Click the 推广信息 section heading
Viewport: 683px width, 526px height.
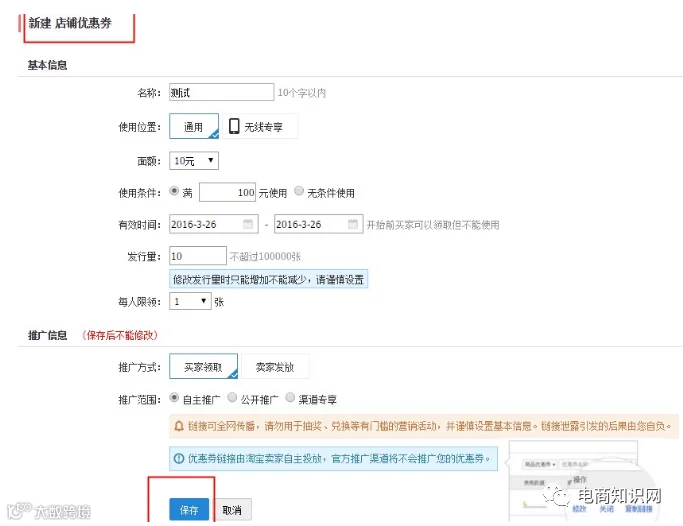[x=47, y=335]
